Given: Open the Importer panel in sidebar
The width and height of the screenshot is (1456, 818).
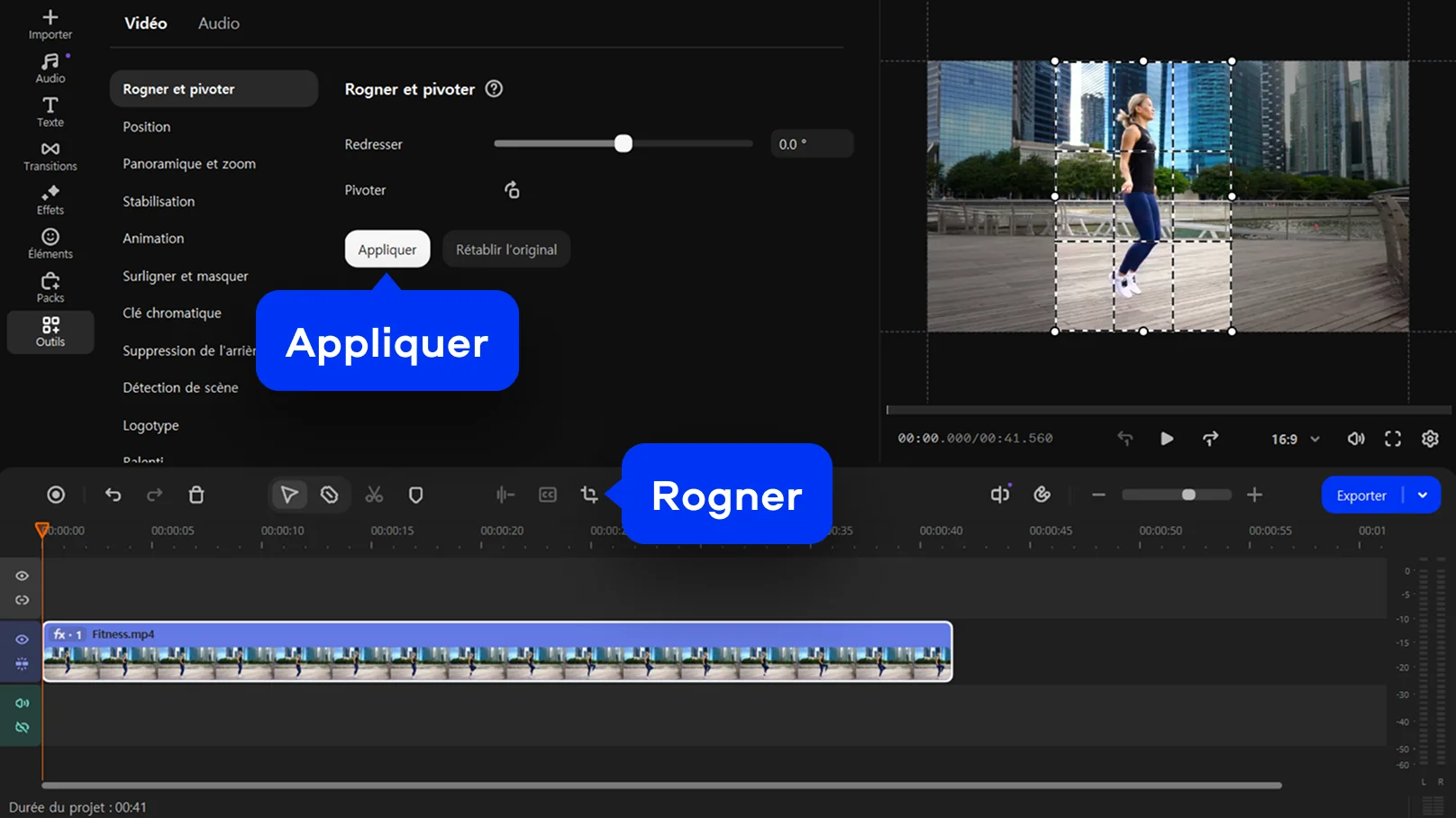Looking at the screenshot, I should click(50, 23).
